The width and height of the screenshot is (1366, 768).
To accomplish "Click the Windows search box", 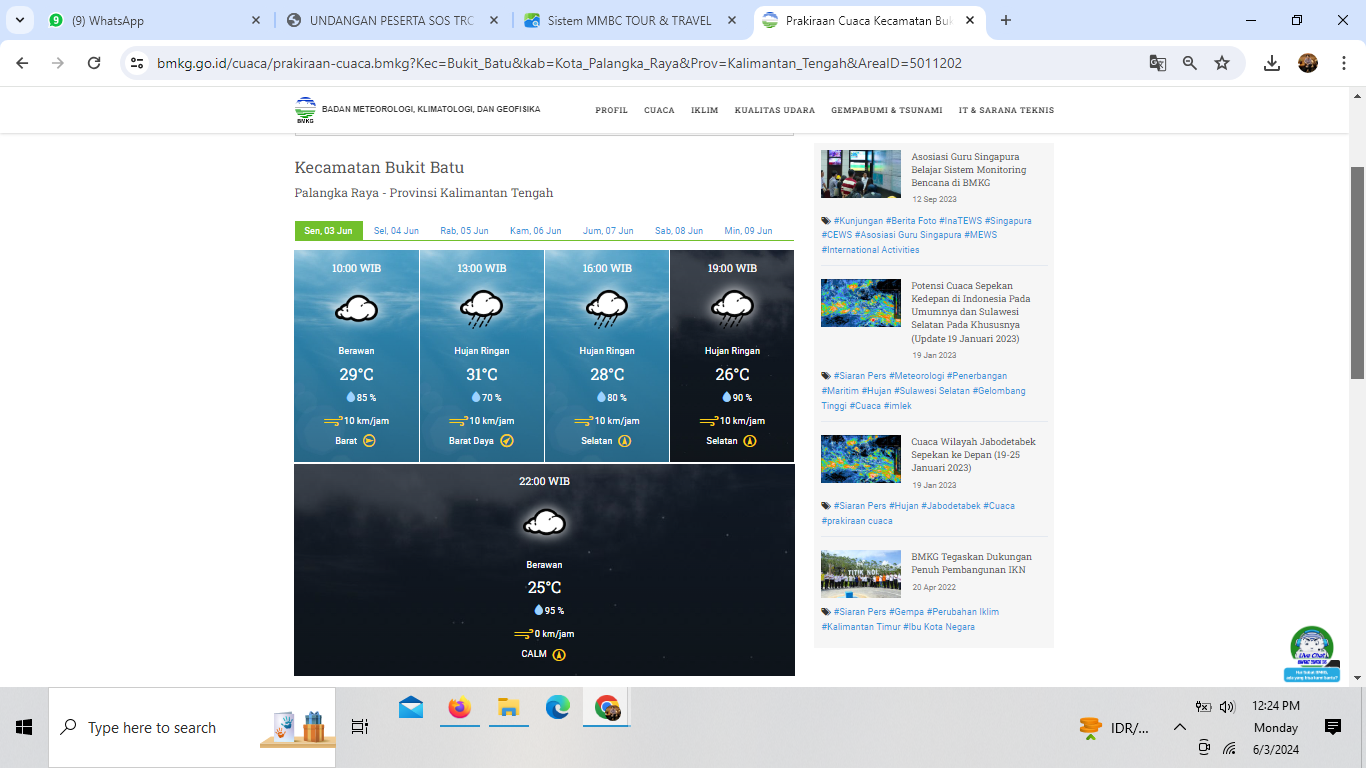I will (x=192, y=728).
